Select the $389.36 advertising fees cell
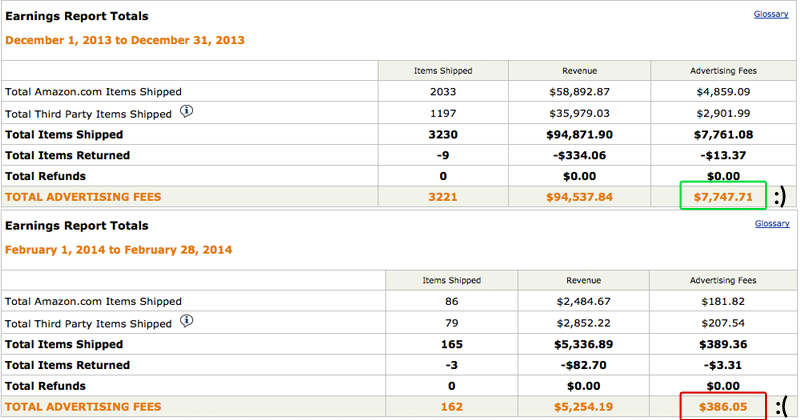The width and height of the screenshot is (800, 420). coord(723,344)
